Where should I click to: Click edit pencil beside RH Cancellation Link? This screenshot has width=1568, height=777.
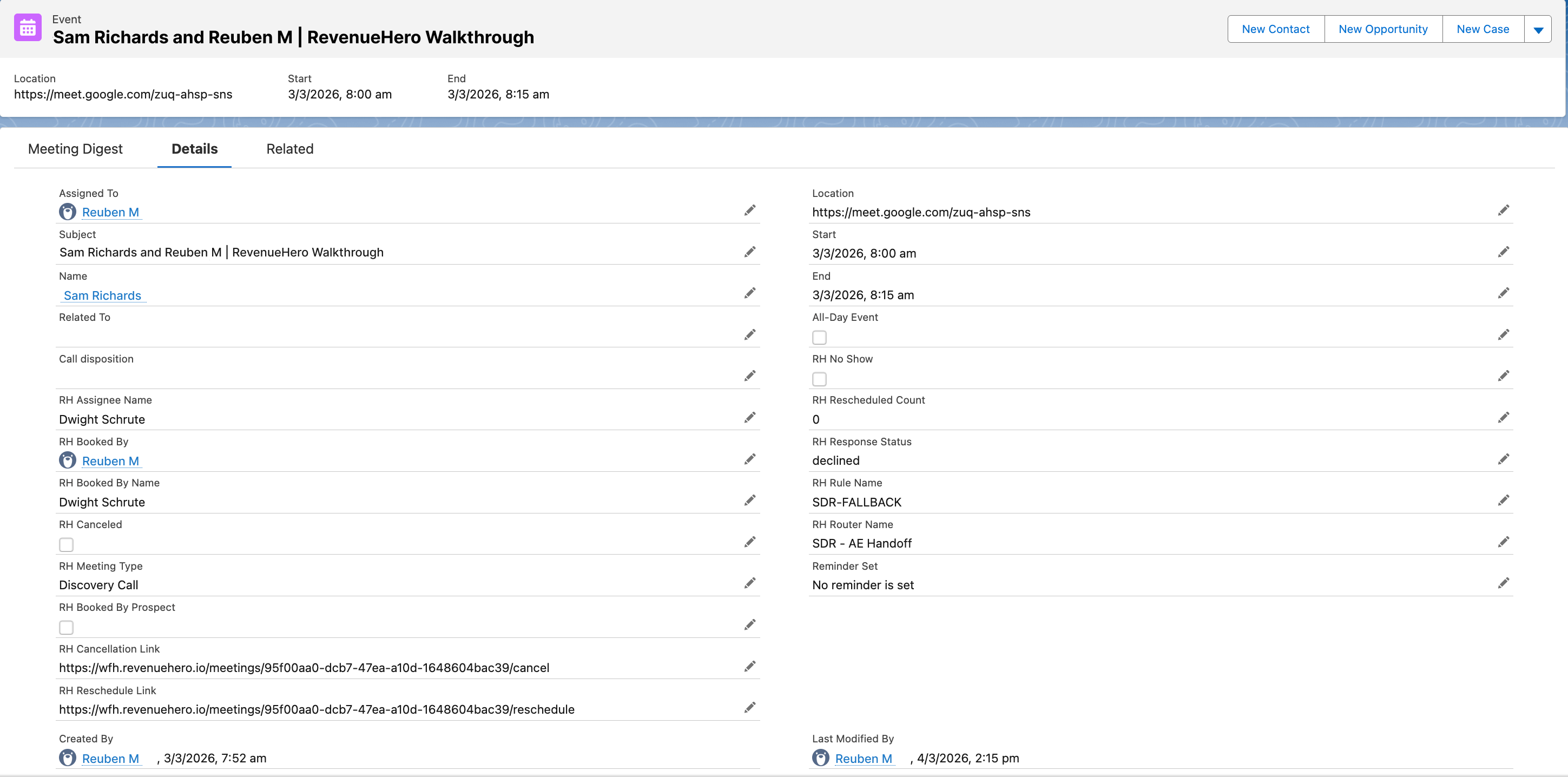pos(749,666)
